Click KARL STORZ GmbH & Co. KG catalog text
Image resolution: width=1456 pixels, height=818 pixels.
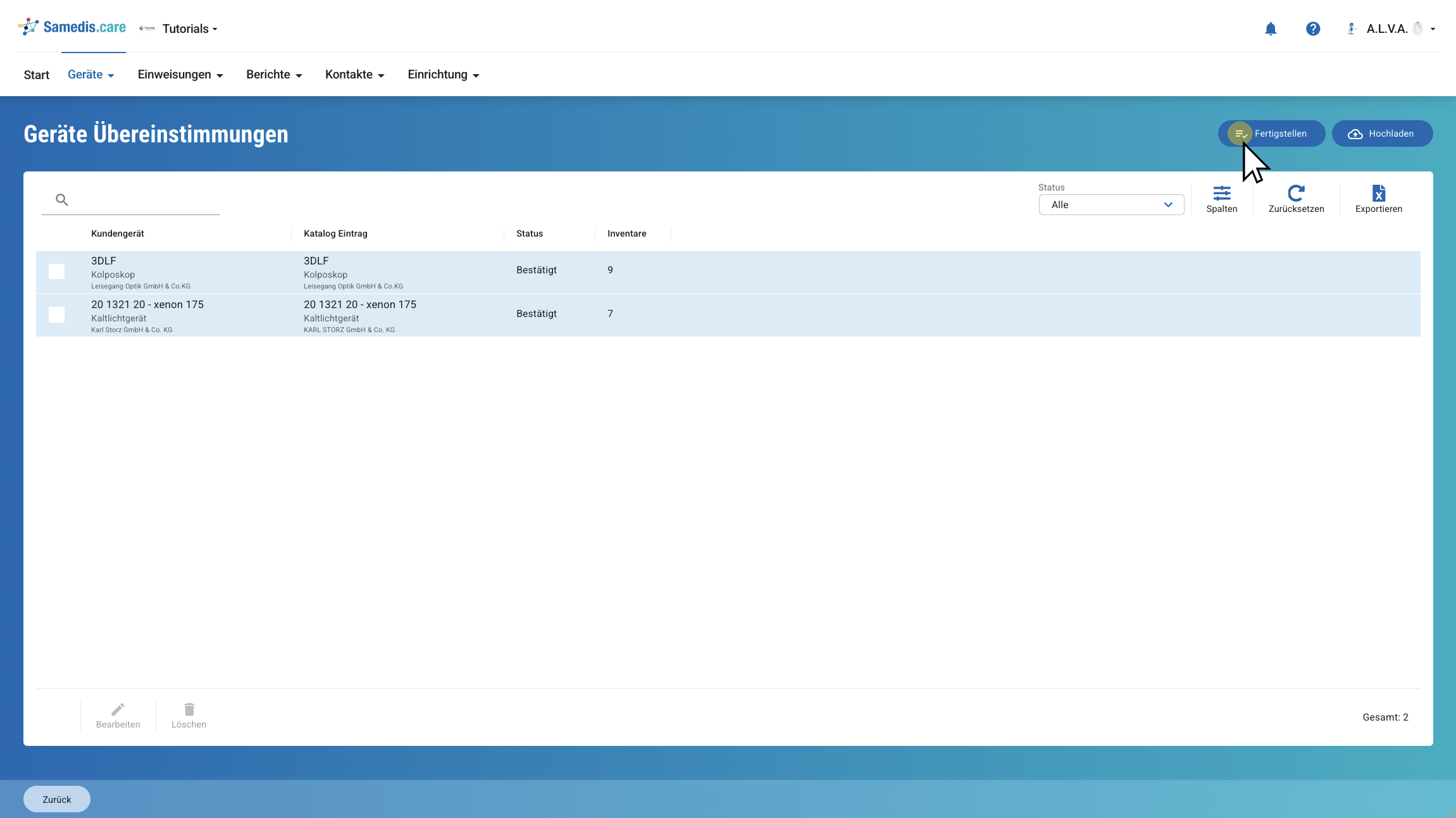tap(349, 330)
